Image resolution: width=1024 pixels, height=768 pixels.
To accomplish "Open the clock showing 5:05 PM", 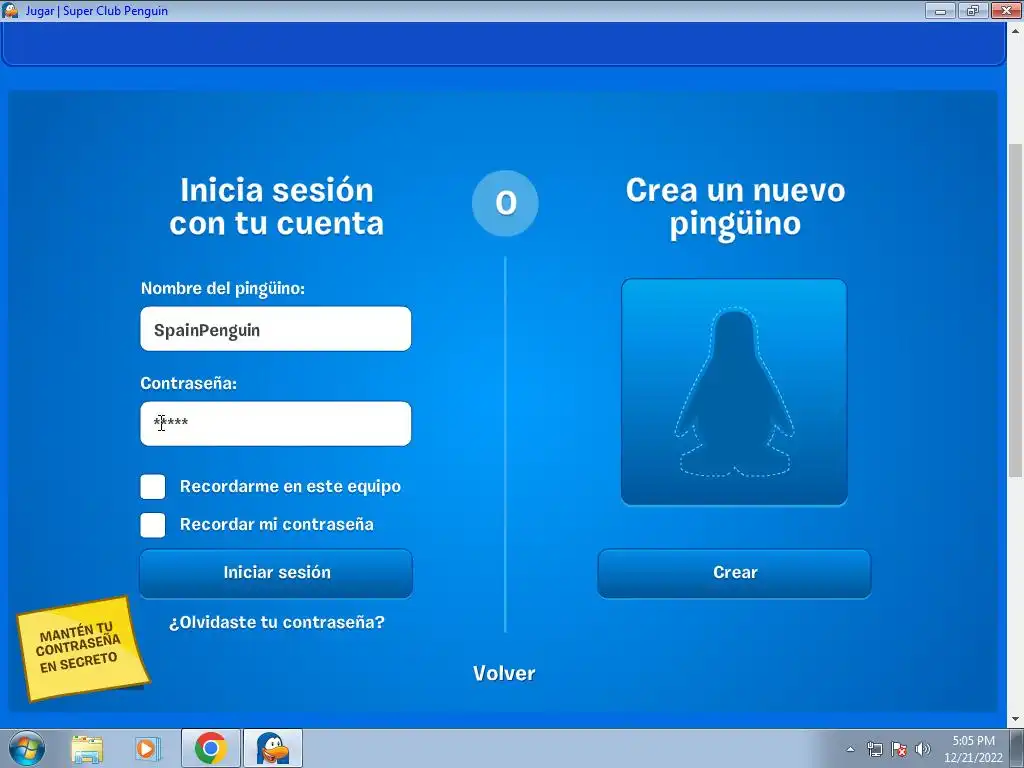I will (x=973, y=749).
